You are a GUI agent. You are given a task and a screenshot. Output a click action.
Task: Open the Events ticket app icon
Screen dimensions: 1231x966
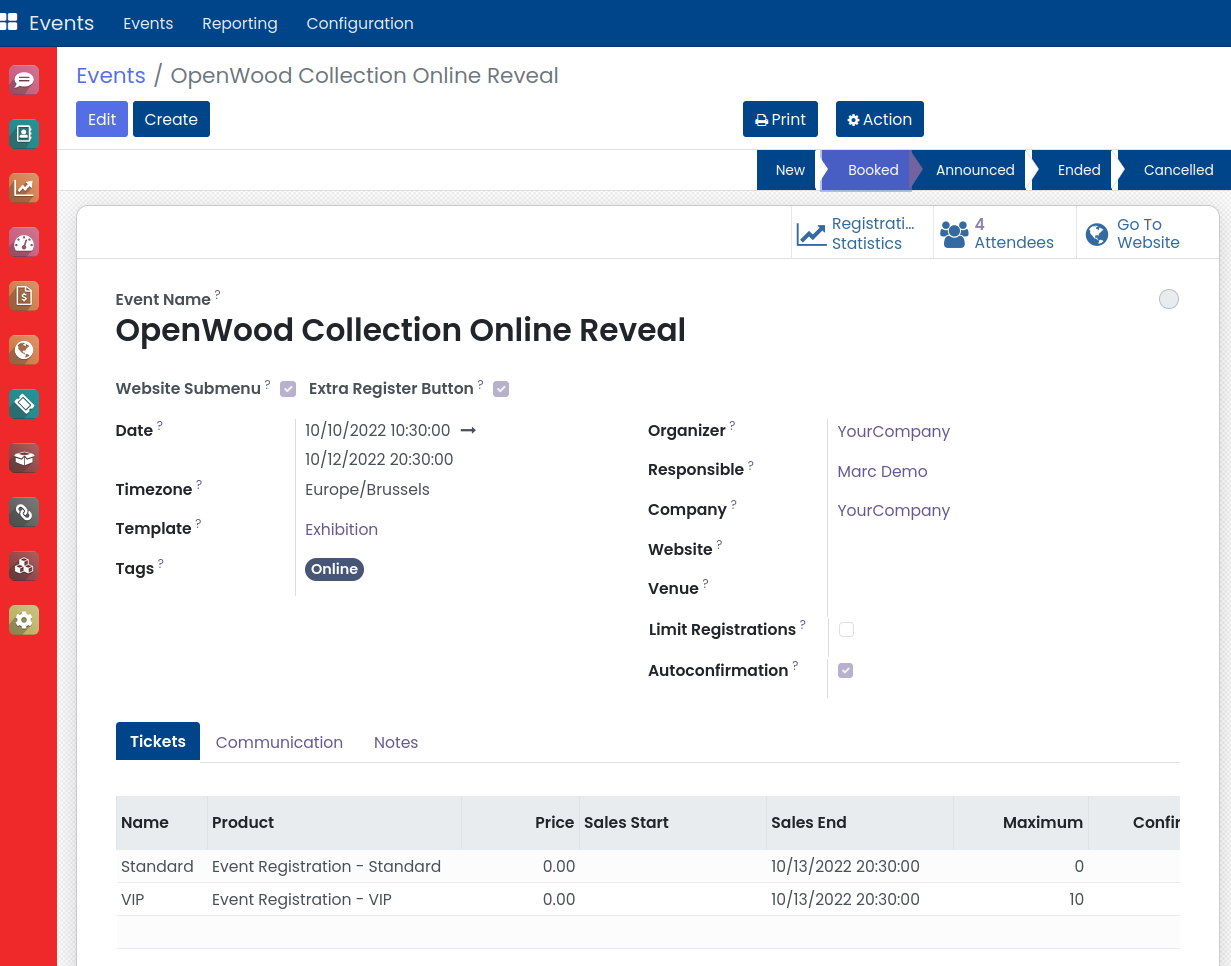click(x=24, y=404)
